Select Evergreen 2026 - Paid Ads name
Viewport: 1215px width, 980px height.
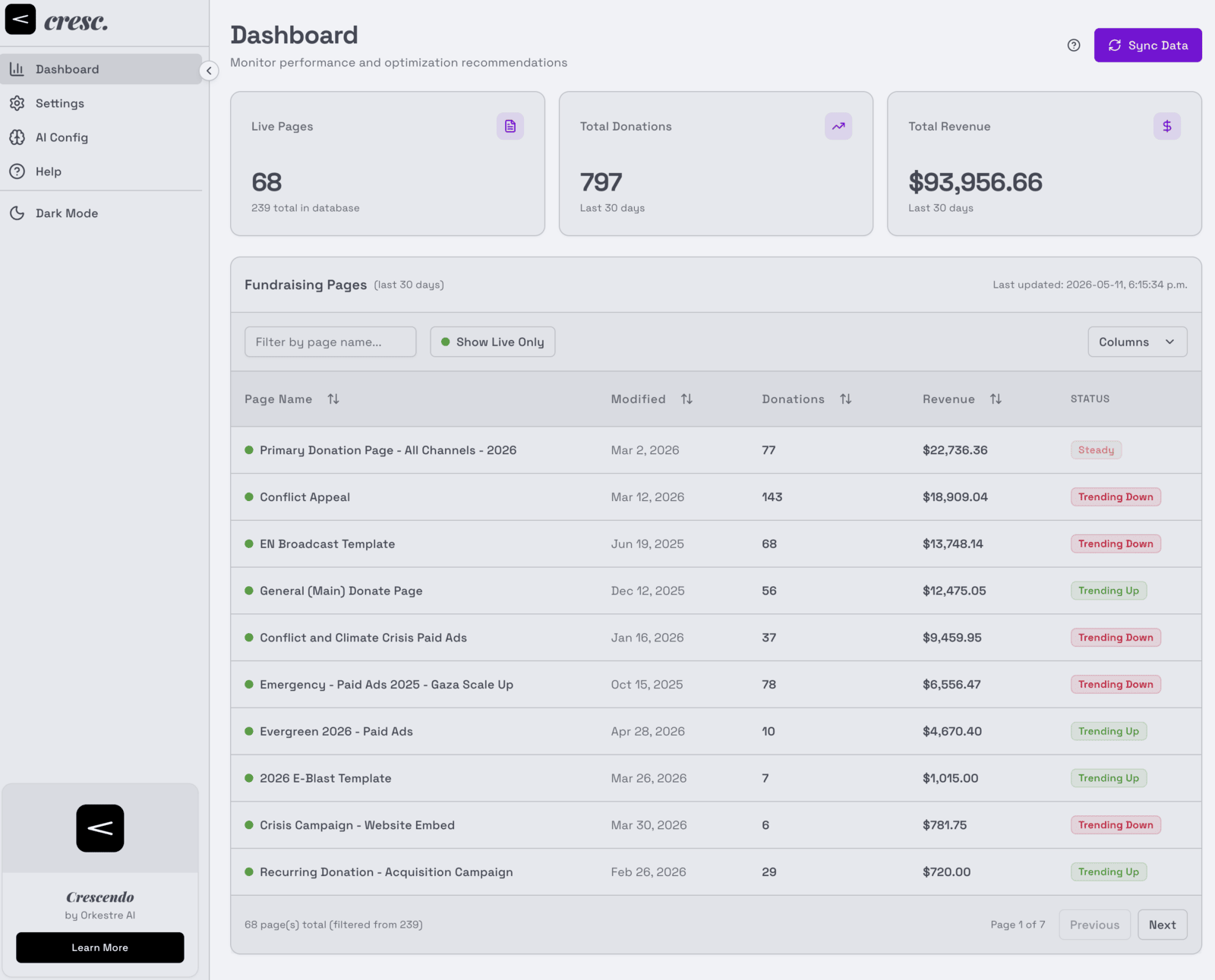click(x=336, y=732)
